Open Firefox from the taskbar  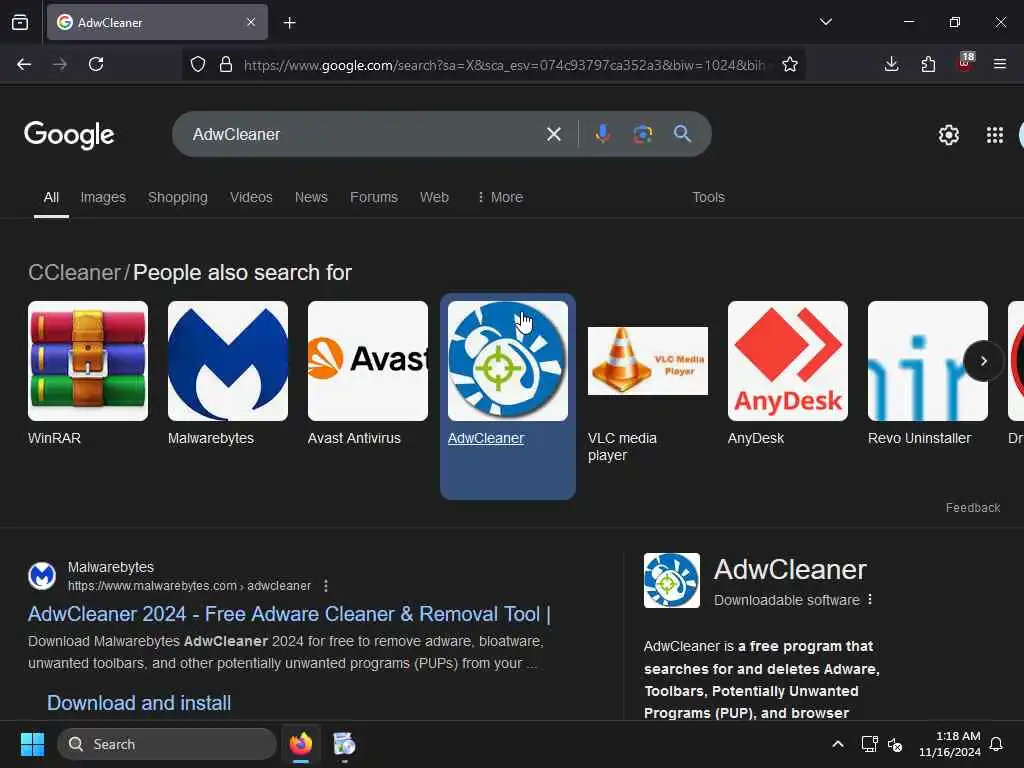[301, 744]
